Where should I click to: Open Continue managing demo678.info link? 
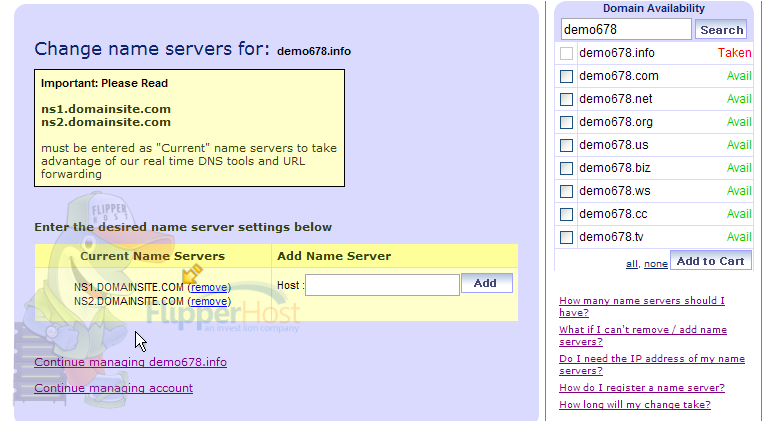[131, 362]
